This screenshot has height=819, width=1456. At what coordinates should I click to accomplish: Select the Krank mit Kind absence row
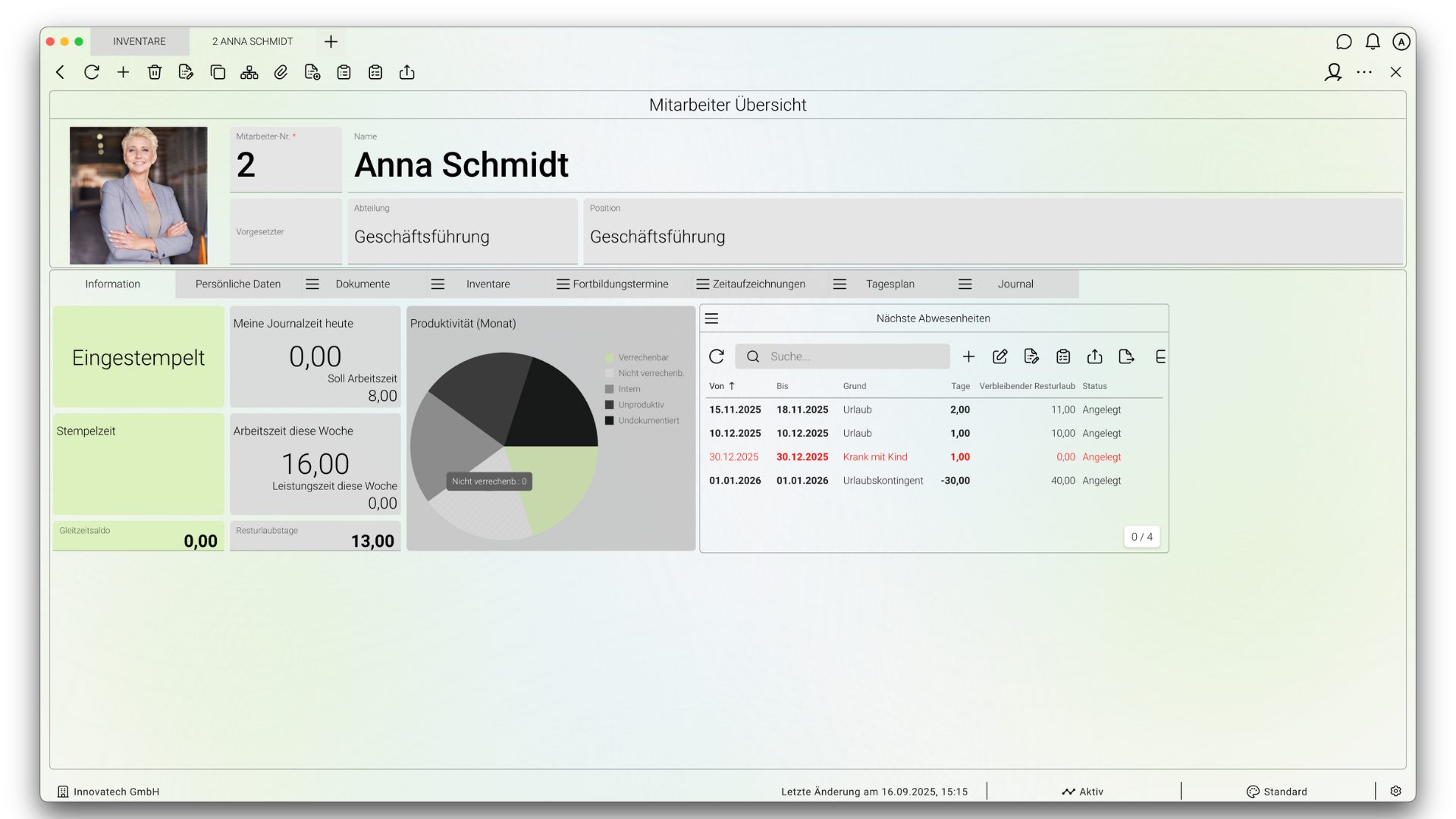[x=934, y=457]
